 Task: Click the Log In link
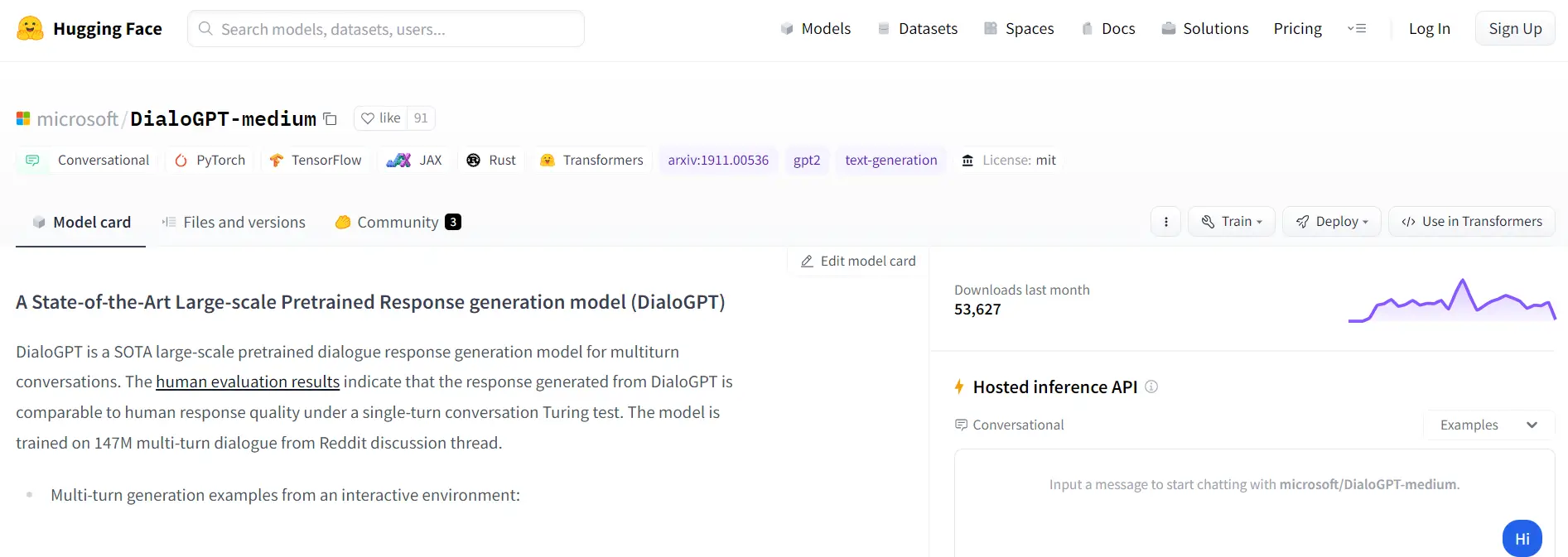1430,29
